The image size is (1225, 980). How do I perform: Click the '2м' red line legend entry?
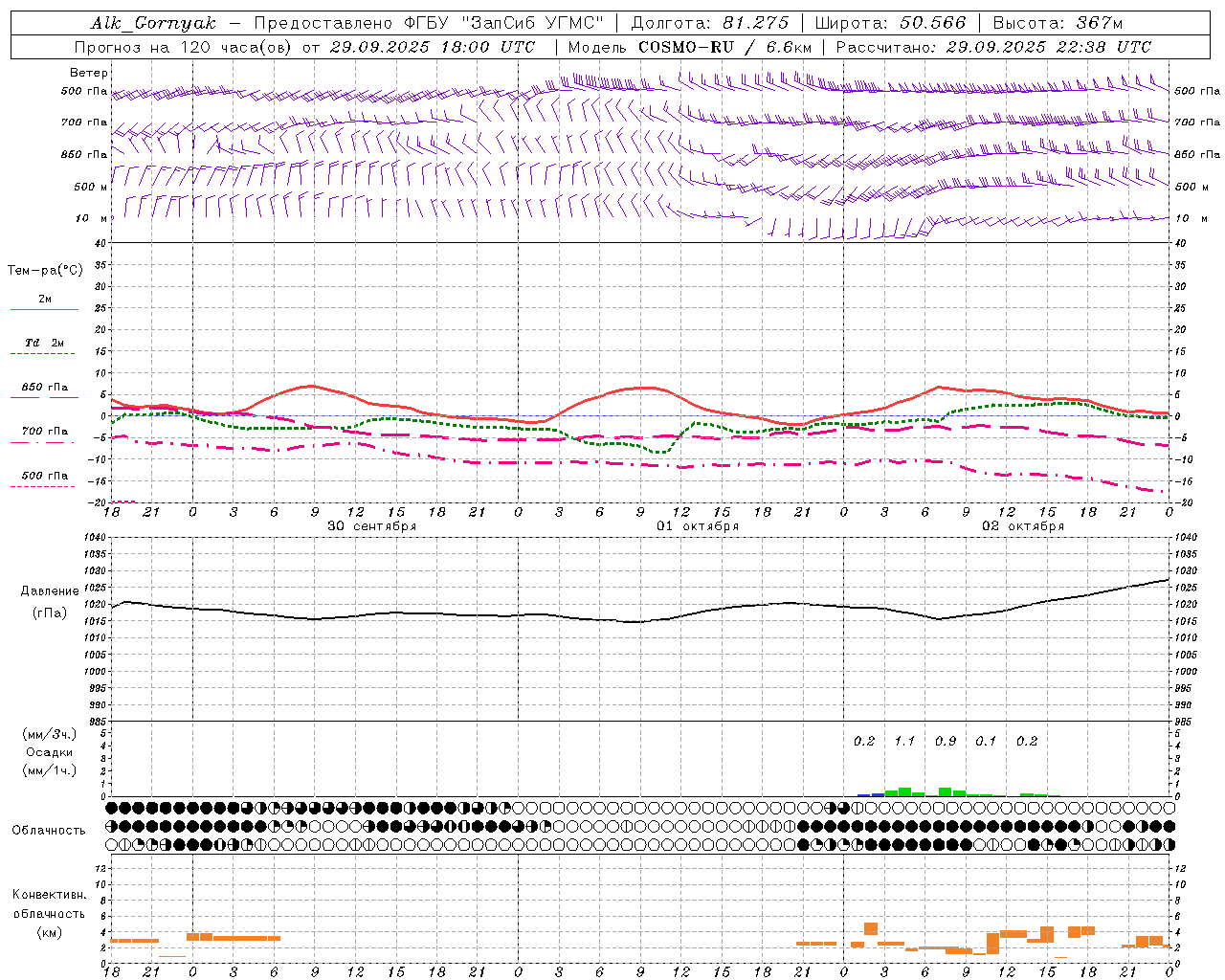click(45, 304)
